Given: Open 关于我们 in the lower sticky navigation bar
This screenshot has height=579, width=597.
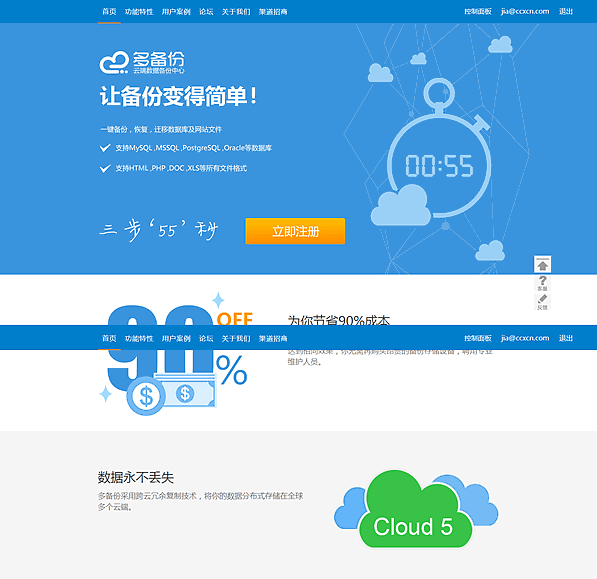Looking at the screenshot, I should (x=236, y=338).
